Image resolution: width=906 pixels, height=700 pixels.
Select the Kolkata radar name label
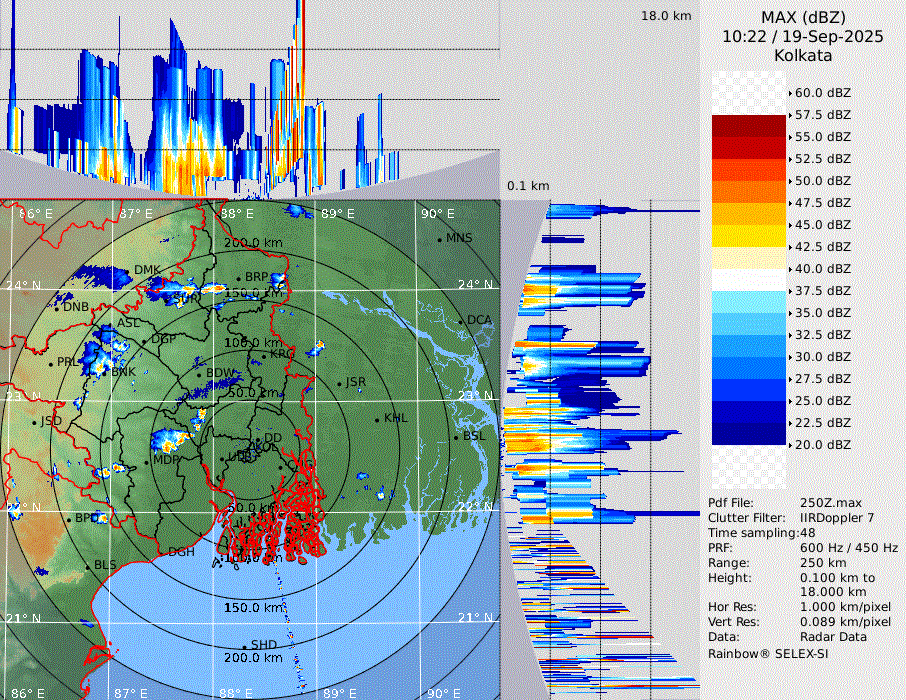pos(803,55)
